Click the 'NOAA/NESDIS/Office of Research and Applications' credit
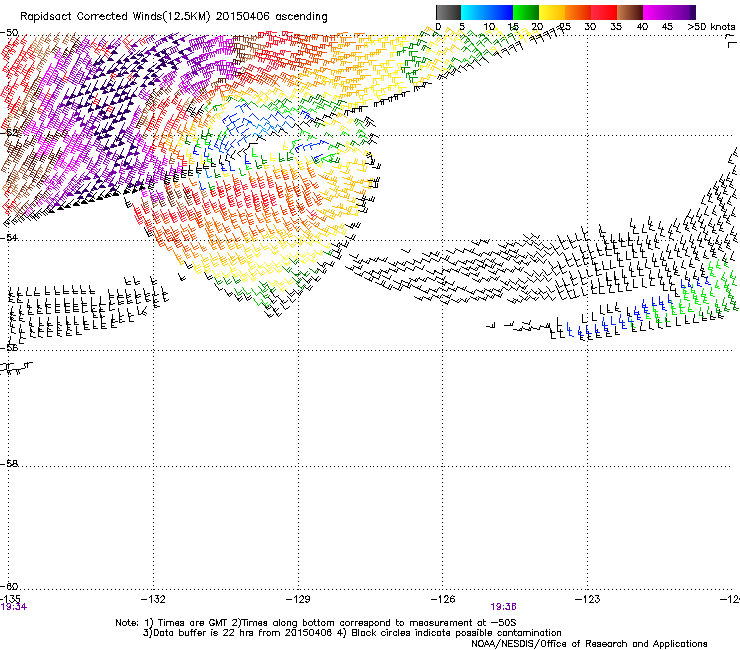This screenshot has height=650, width=740. pyautogui.click(x=589, y=644)
